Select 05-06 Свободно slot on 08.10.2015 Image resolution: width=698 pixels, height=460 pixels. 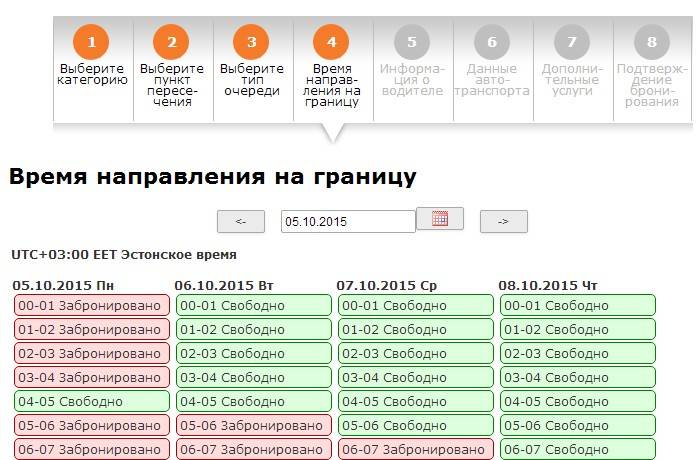(578, 425)
